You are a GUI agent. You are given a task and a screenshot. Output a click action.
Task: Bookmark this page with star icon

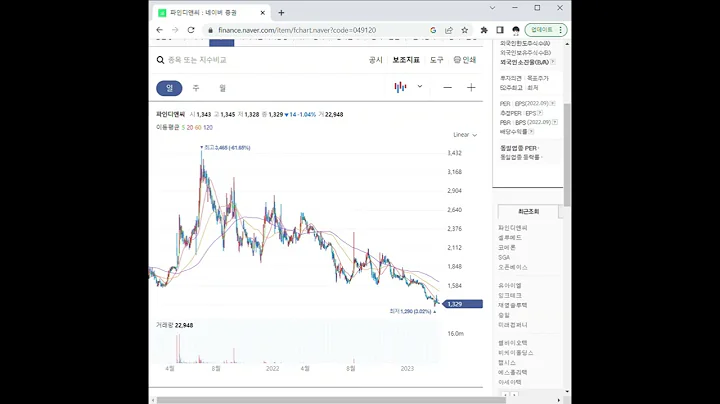click(465, 30)
